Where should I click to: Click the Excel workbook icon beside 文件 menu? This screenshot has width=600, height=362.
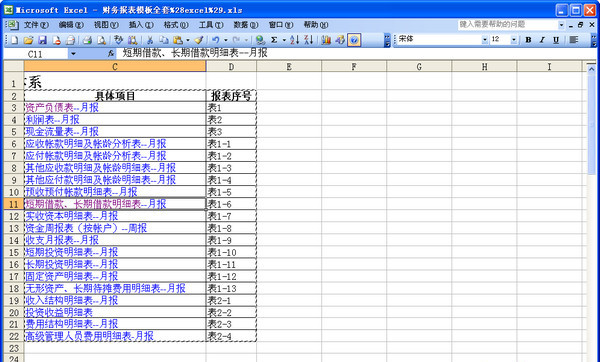pyautogui.click(x=12, y=25)
